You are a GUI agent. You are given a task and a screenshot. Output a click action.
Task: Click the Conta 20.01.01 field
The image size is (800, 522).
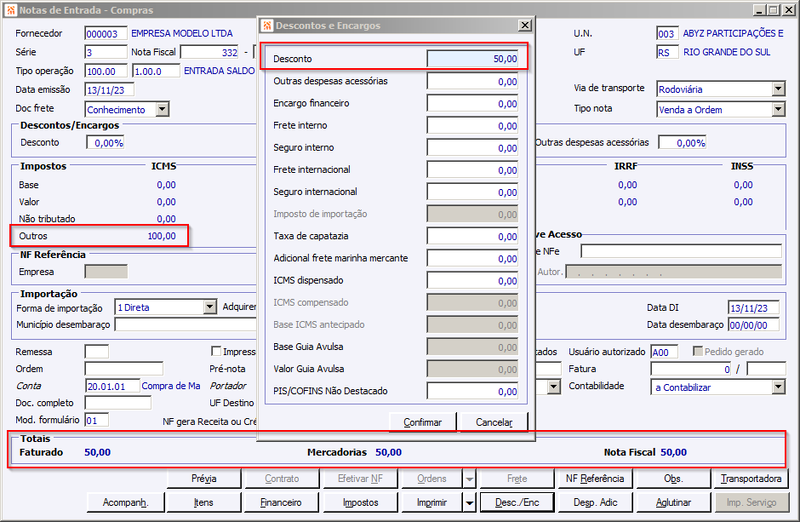(x=112, y=386)
